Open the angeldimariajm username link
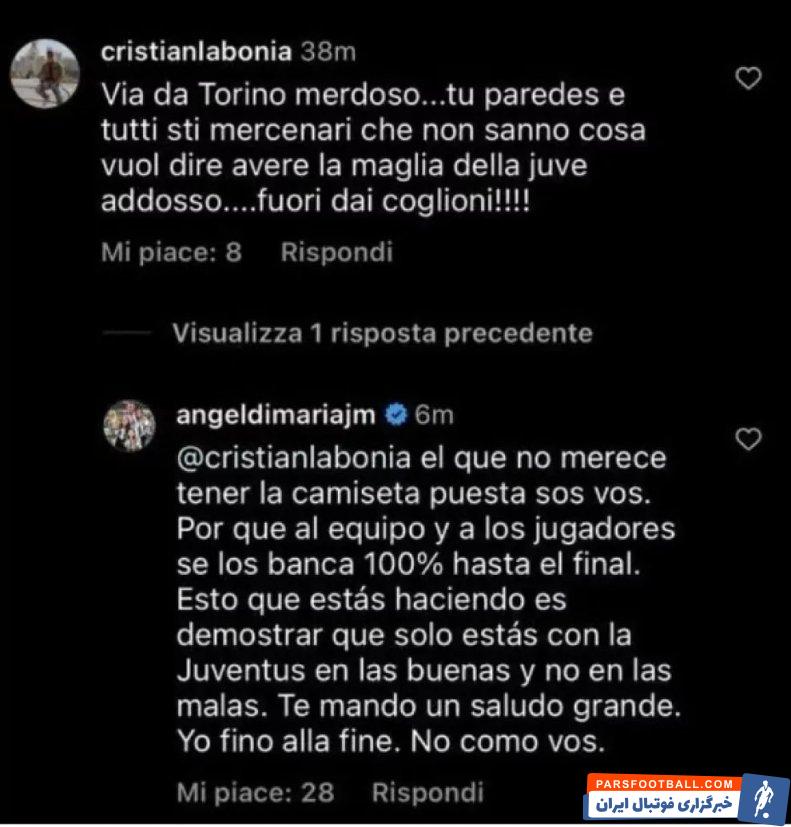 [276, 415]
